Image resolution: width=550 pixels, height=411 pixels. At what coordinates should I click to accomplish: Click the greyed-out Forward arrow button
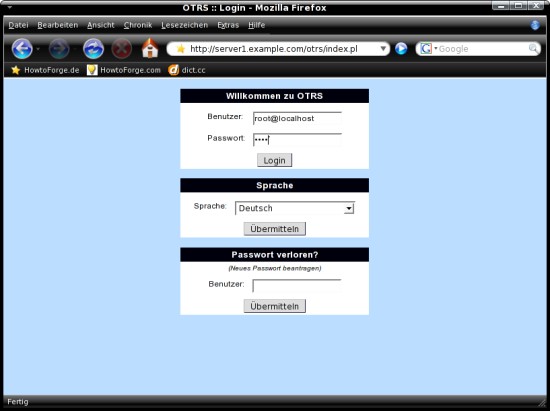click(x=59, y=48)
